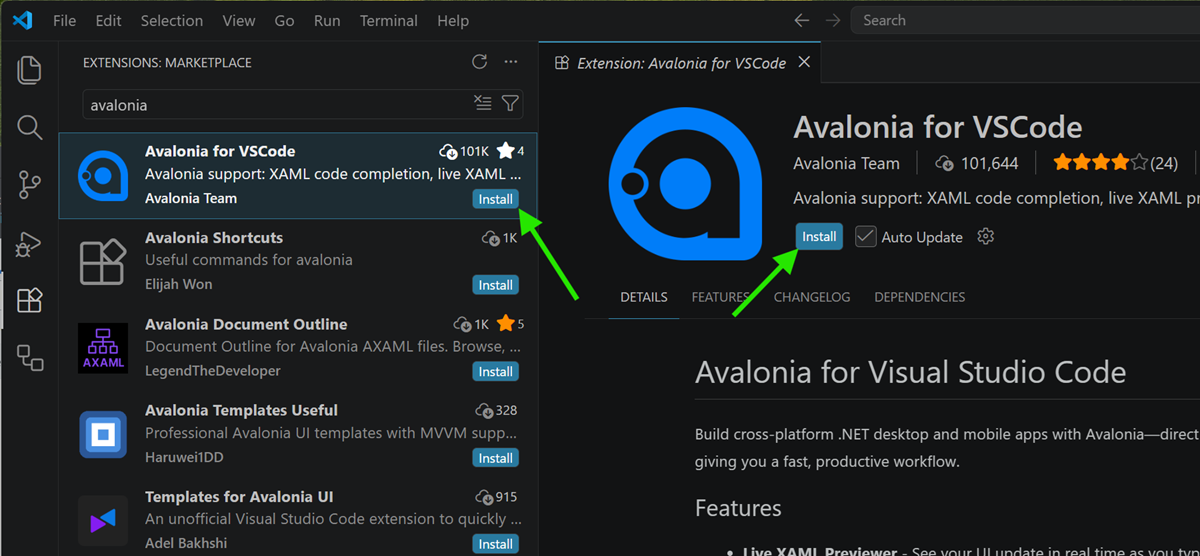Select the Templates for Avalonia UI title
The width and height of the screenshot is (1200, 556).
(x=239, y=497)
